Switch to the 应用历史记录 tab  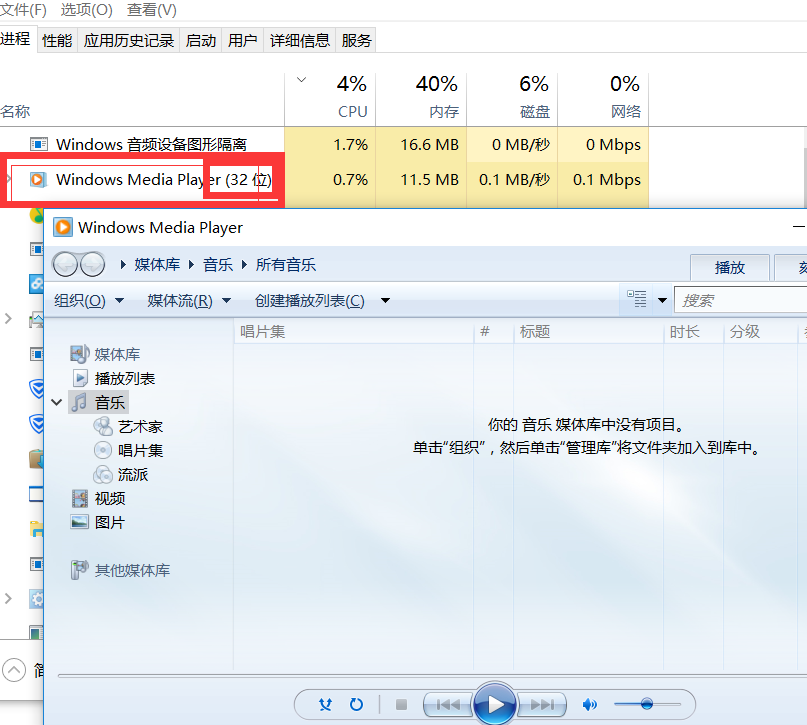(129, 40)
